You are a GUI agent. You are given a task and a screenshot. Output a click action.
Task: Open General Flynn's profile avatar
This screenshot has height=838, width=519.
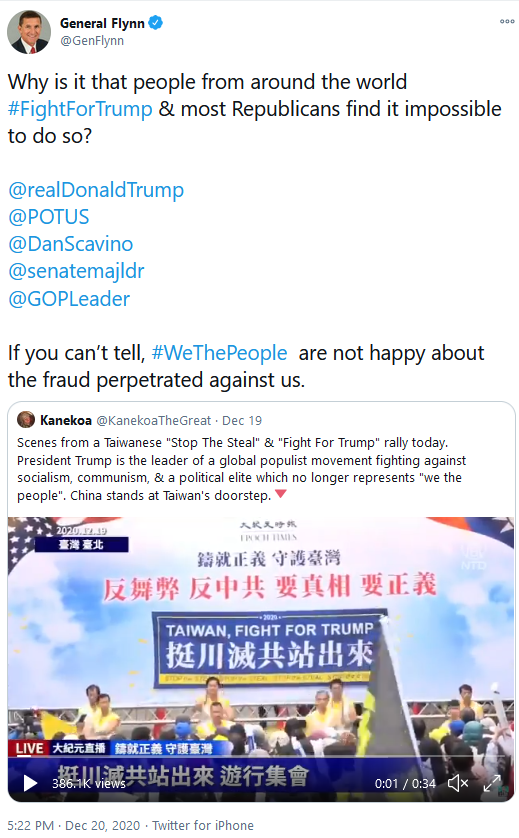(x=29, y=32)
